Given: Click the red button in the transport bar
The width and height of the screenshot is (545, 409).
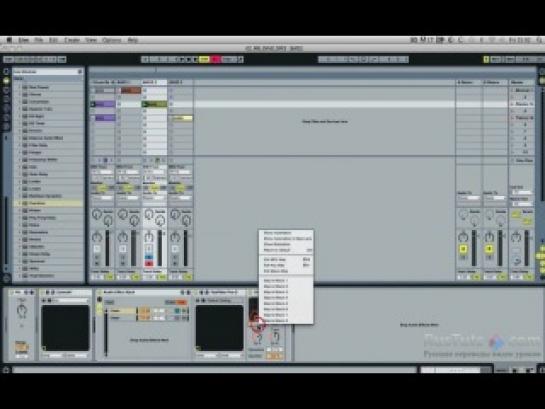Looking at the screenshot, I should 215,60.
